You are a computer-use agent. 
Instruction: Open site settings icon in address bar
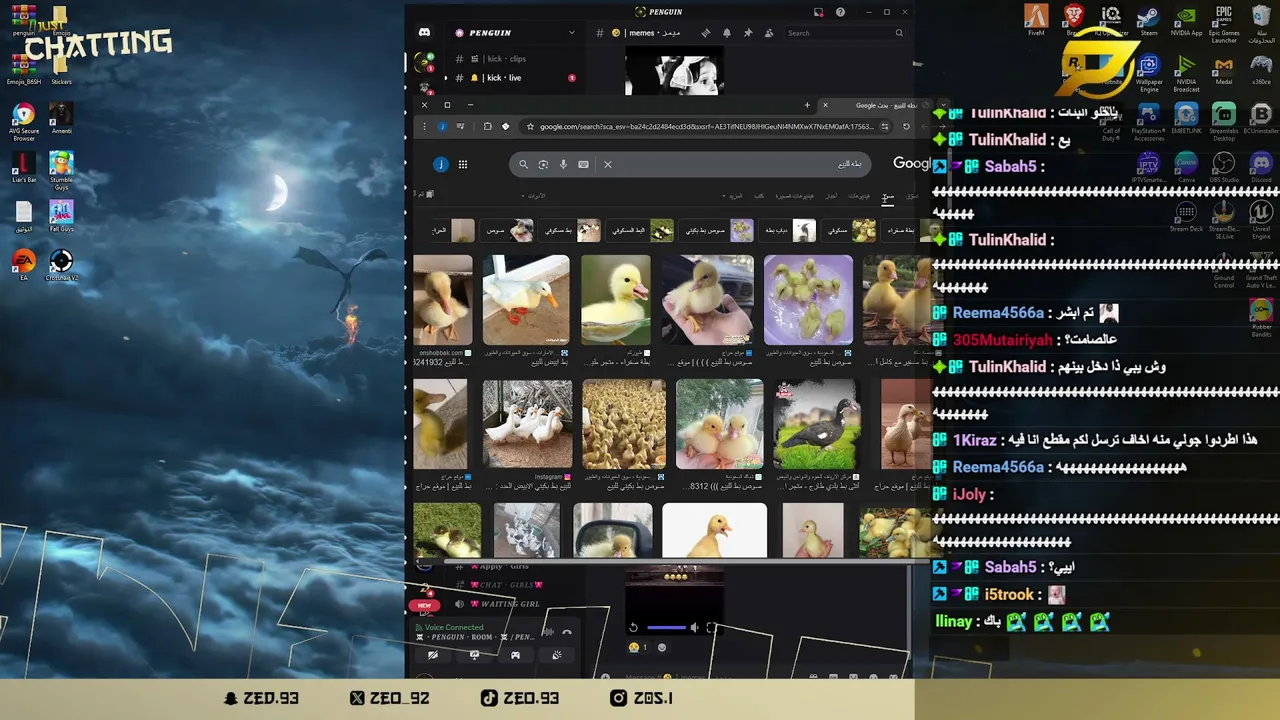click(885, 127)
